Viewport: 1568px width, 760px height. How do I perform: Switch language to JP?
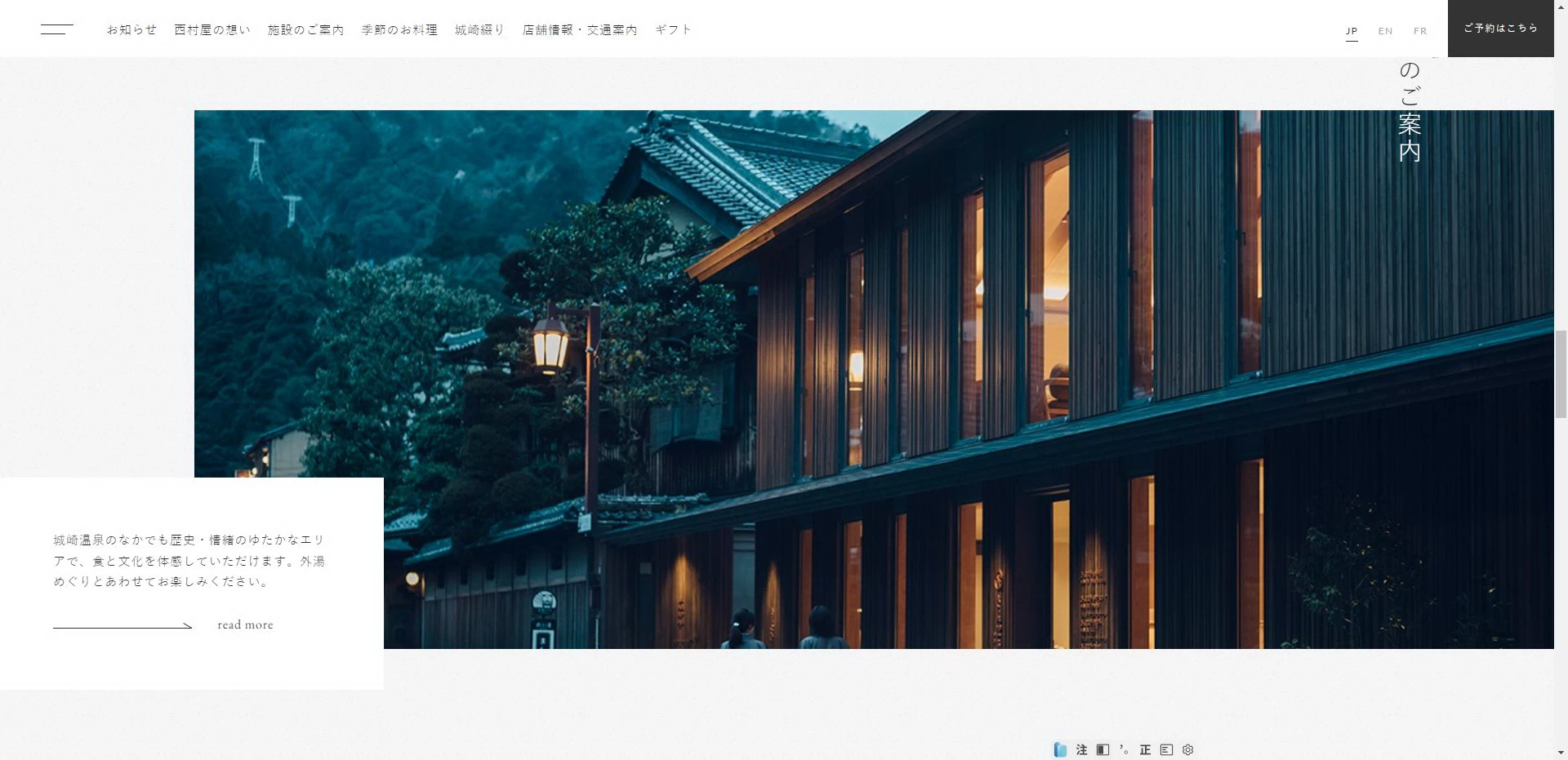click(1352, 31)
